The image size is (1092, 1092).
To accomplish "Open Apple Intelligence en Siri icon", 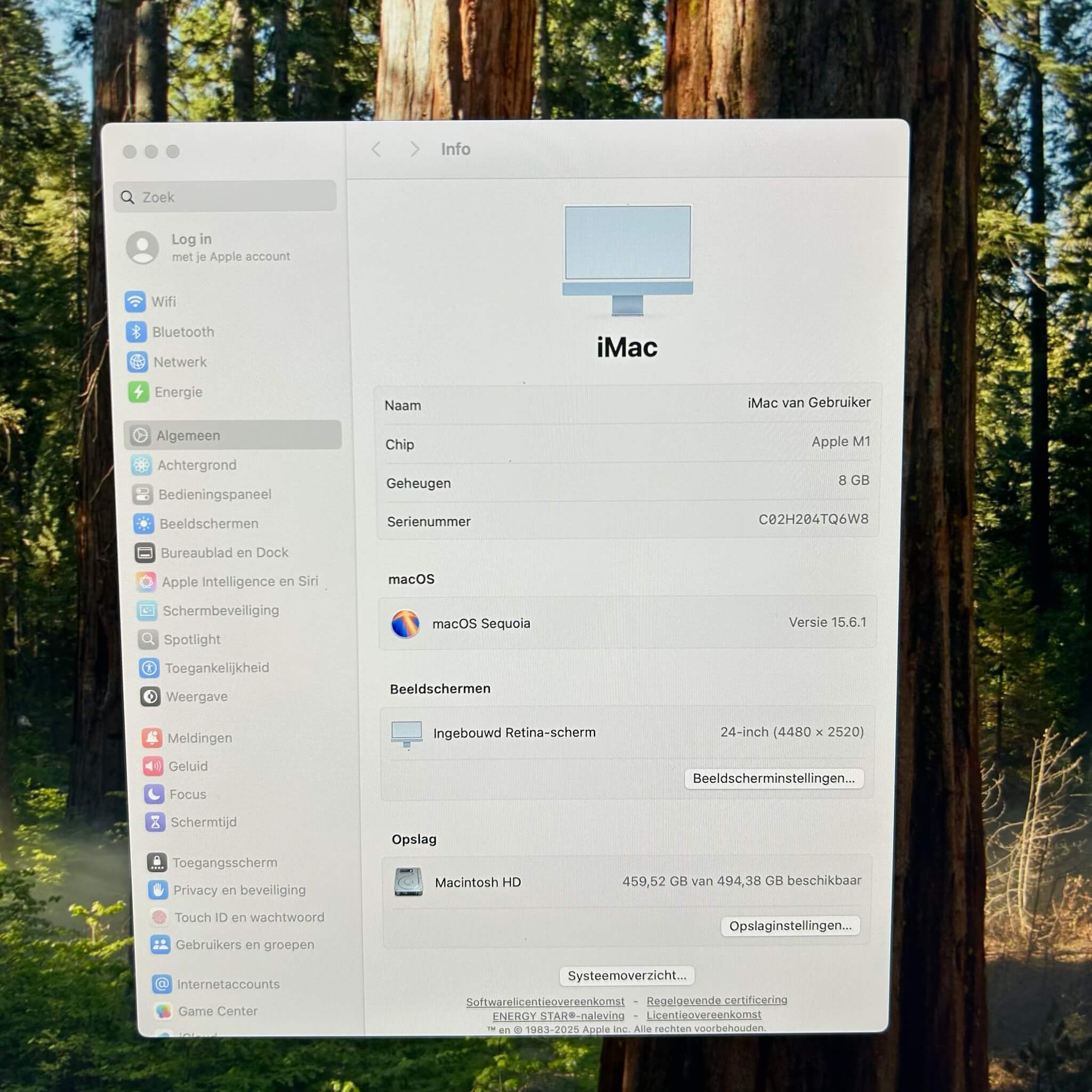I will tap(146, 582).
